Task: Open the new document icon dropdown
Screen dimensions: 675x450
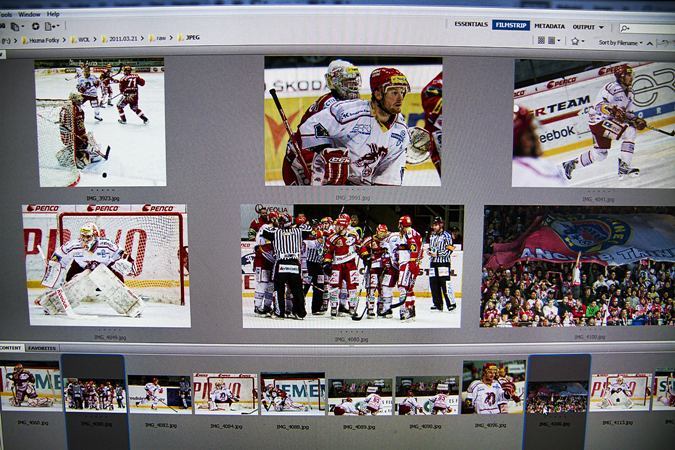Action: coord(51,26)
